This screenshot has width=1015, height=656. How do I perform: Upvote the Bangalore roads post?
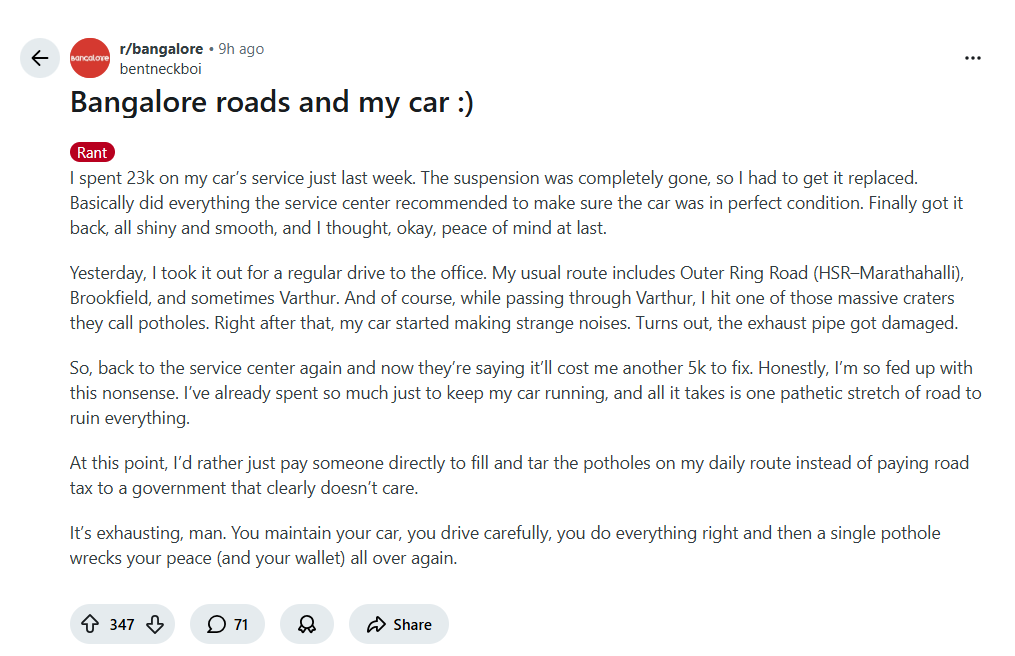(90, 624)
